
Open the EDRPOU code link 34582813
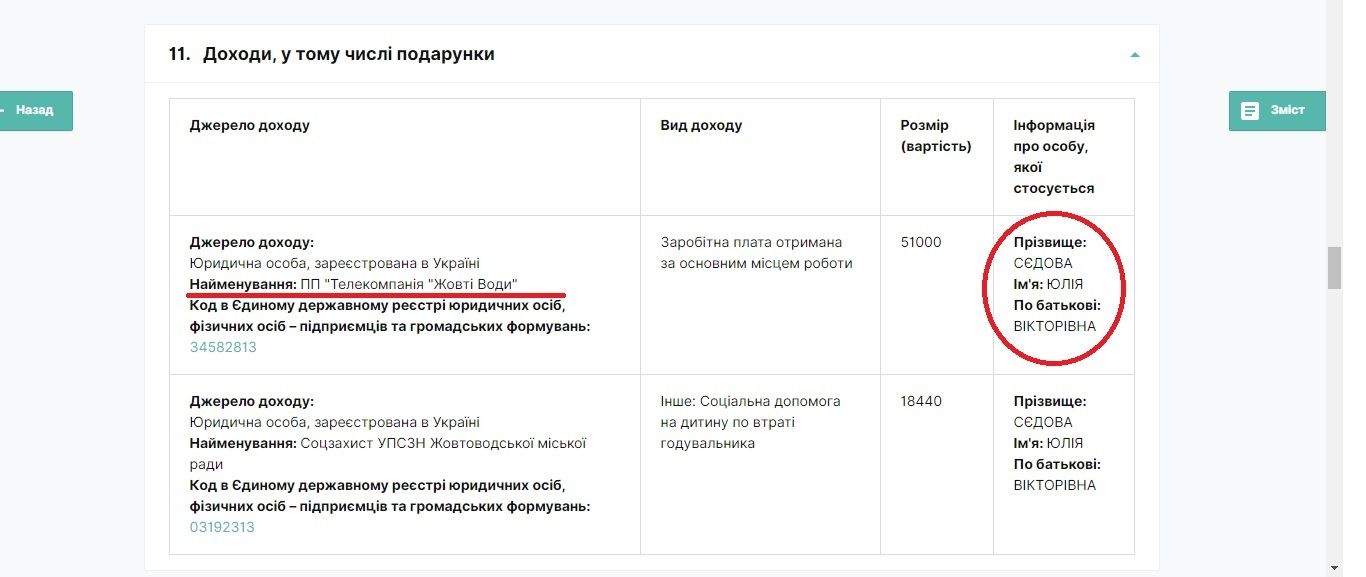tap(221, 347)
